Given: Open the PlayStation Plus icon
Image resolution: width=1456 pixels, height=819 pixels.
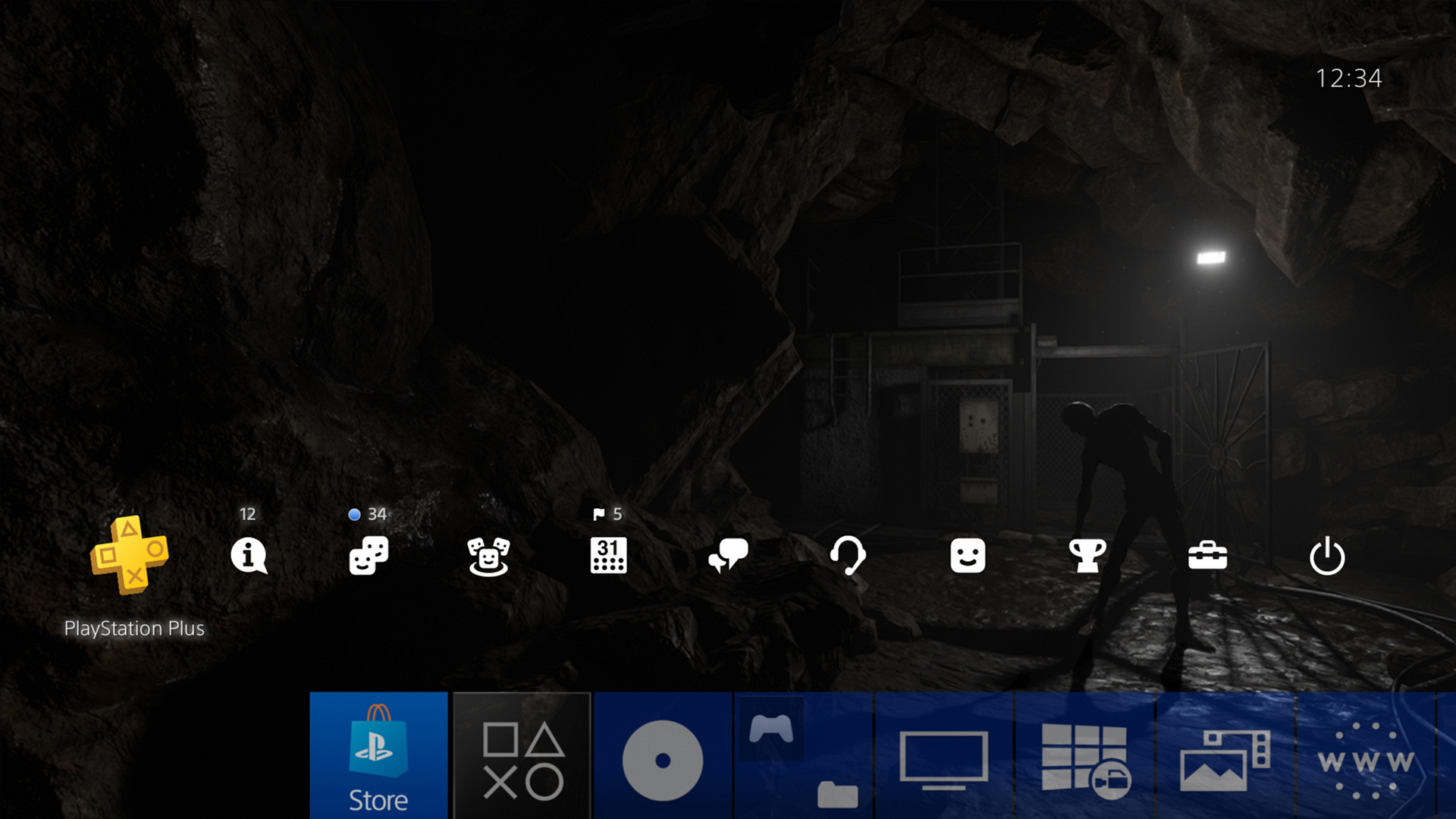Looking at the screenshot, I should coord(130,555).
